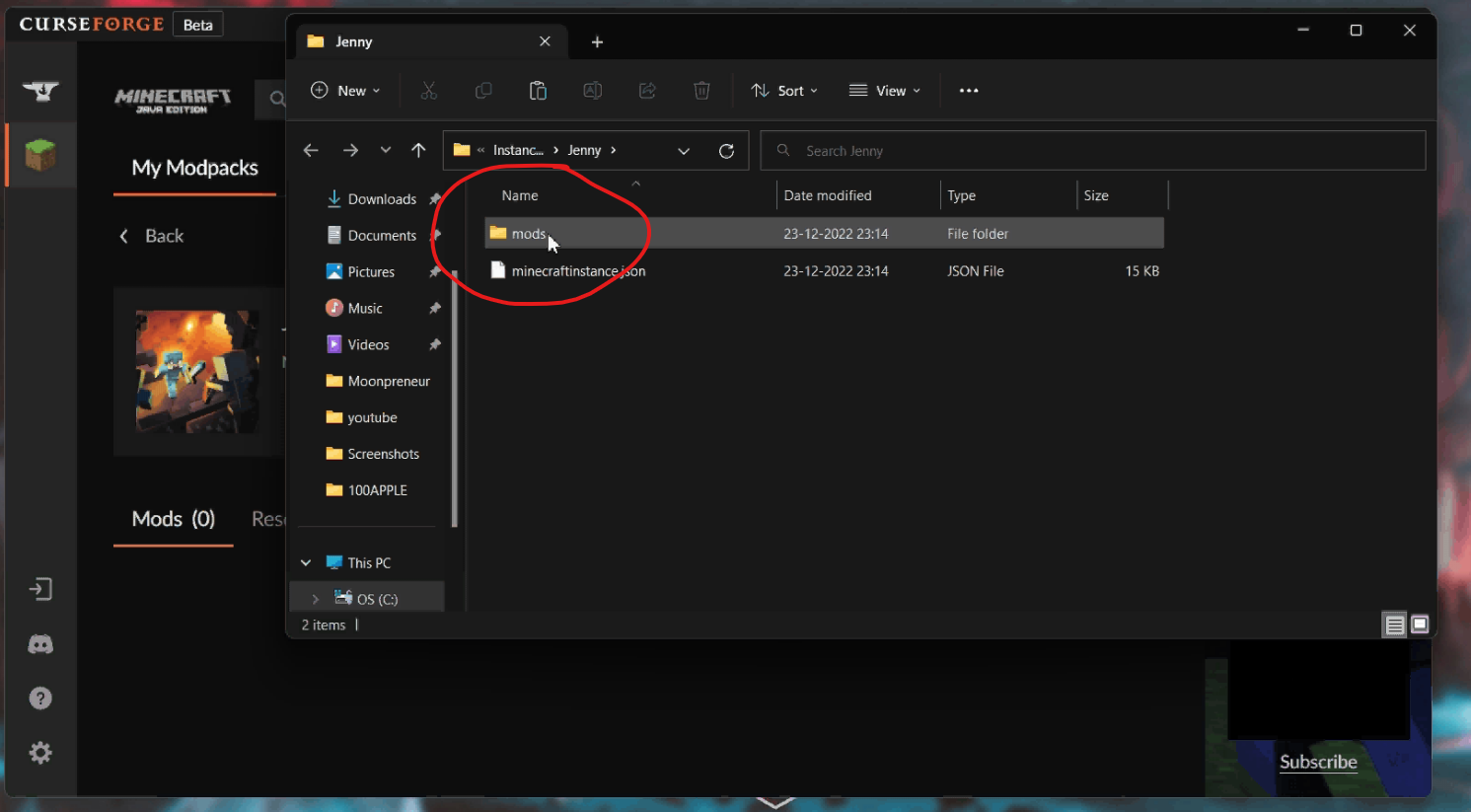Switch to details view icon in status bar

click(x=1394, y=625)
